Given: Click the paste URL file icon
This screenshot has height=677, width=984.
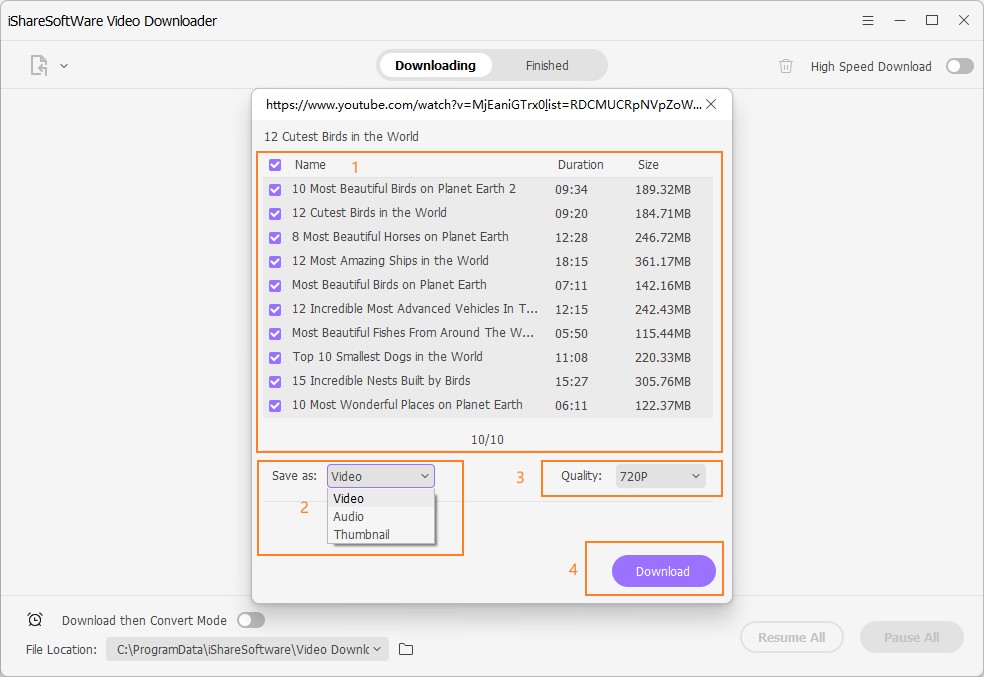Looking at the screenshot, I should tap(39, 66).
